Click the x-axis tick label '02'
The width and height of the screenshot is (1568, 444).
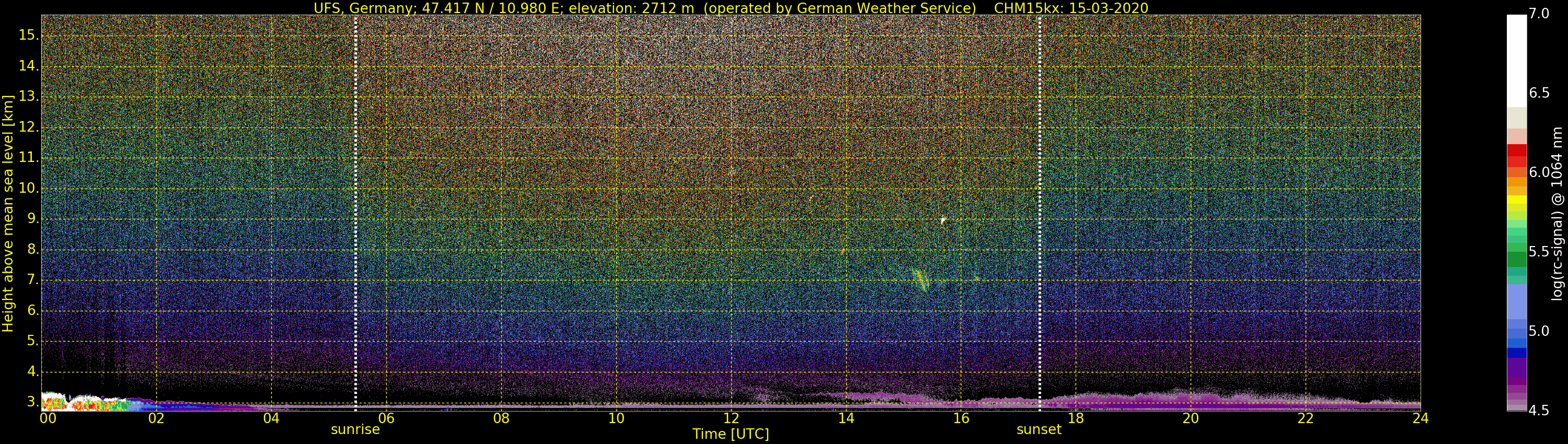(156, 418)
